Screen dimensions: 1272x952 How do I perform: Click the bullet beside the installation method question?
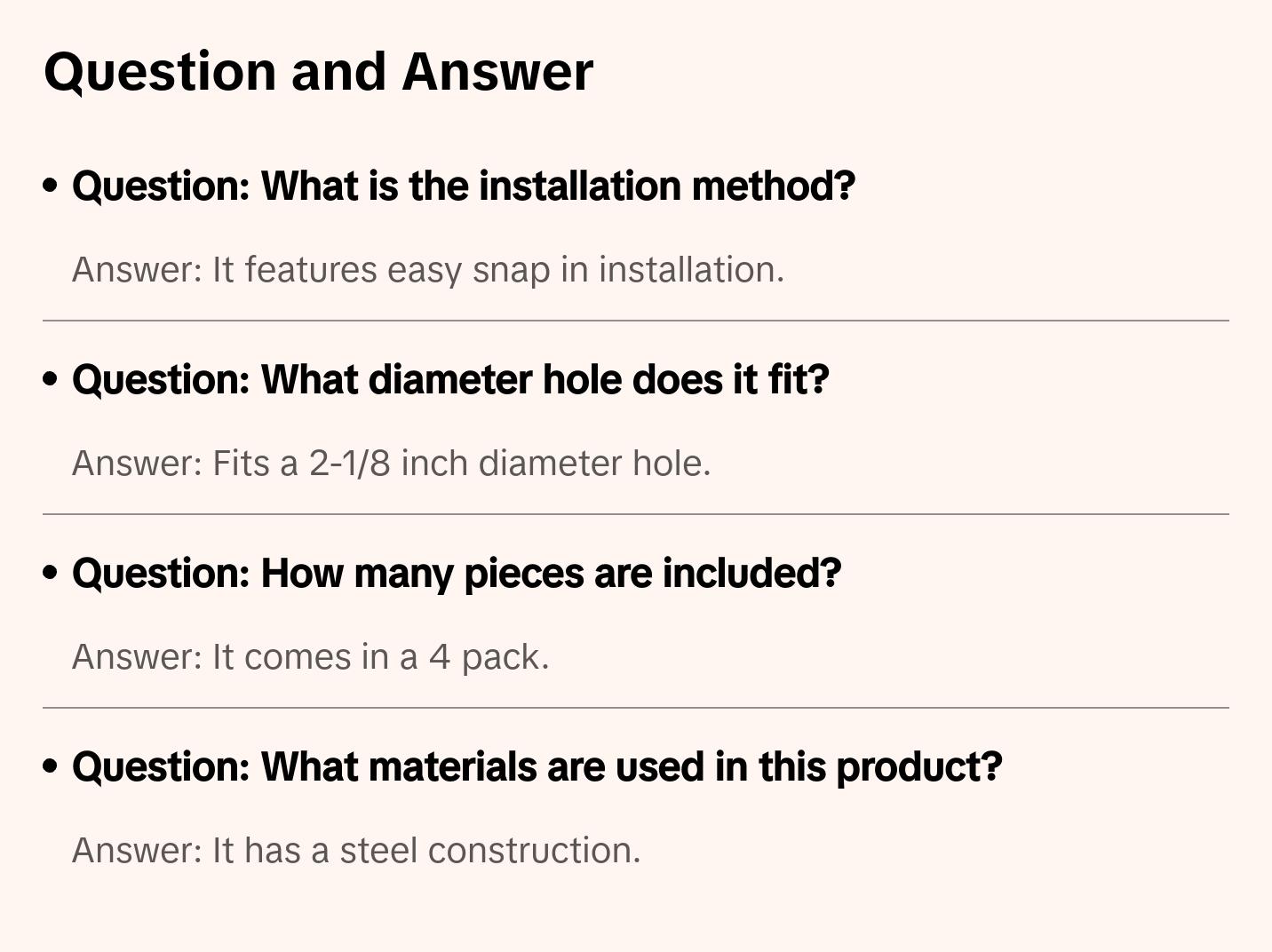[x=51, y=186]
